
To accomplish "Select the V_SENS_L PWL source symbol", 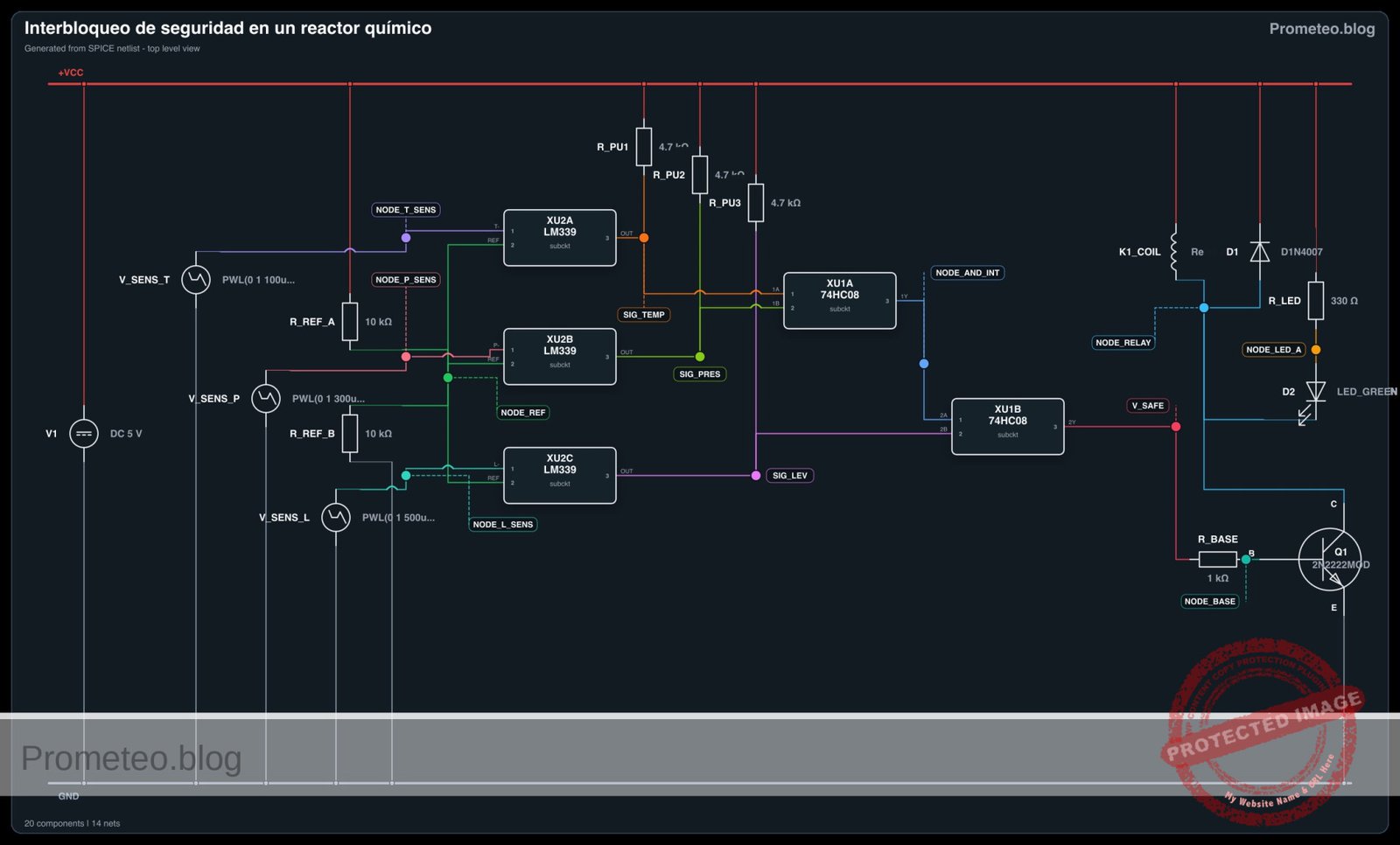I will (x=336, y=518).
